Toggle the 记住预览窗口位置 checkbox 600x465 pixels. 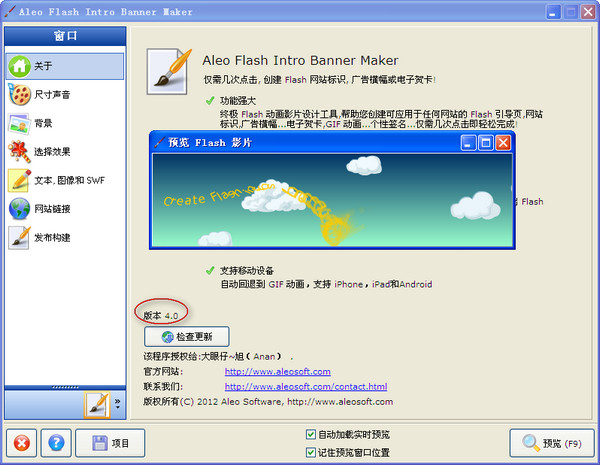click(311, 452)
